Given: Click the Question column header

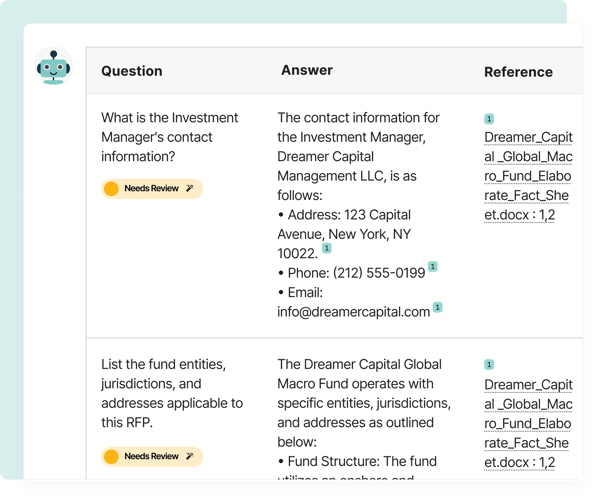Looking at the screenshot, I should pyautogui.click(x=132, y=71).
